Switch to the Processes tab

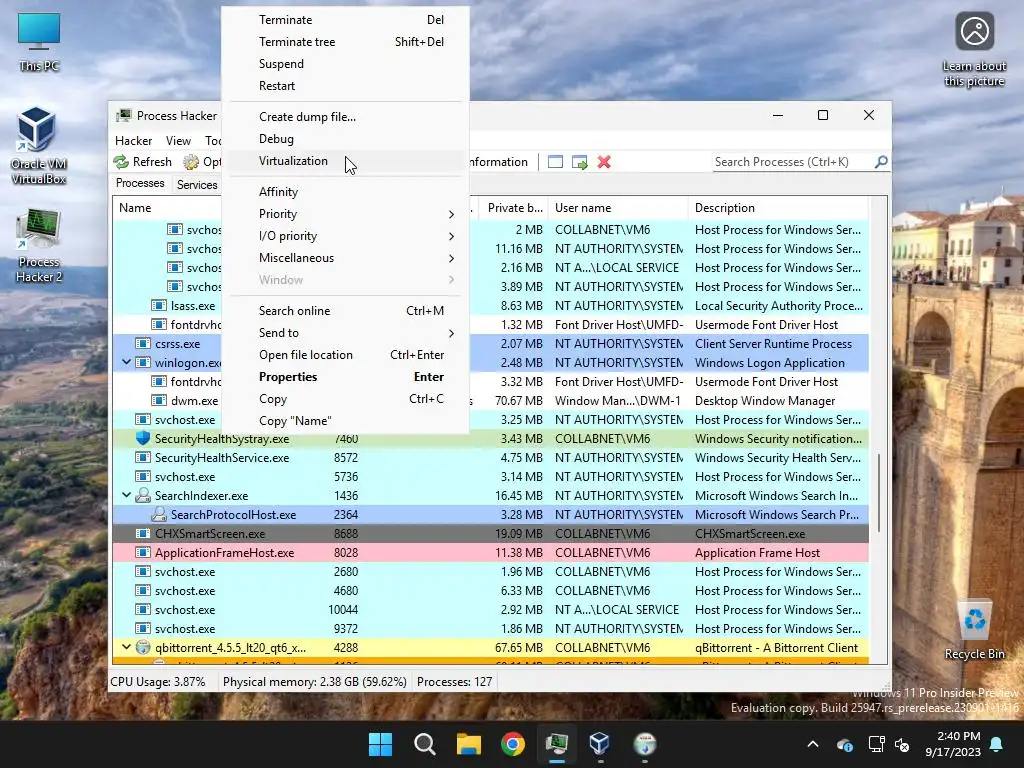[x=140, y=184]
